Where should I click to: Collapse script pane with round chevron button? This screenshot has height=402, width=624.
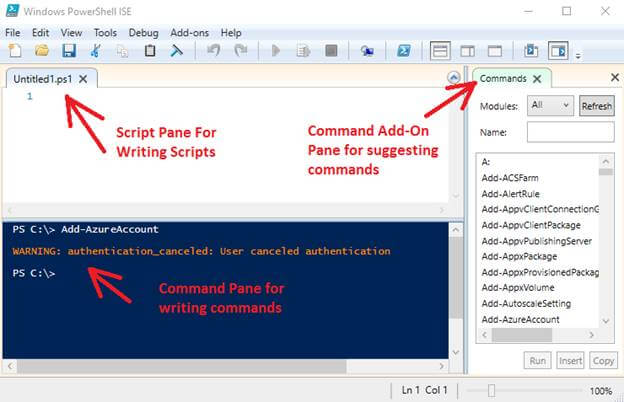point(454,77)
